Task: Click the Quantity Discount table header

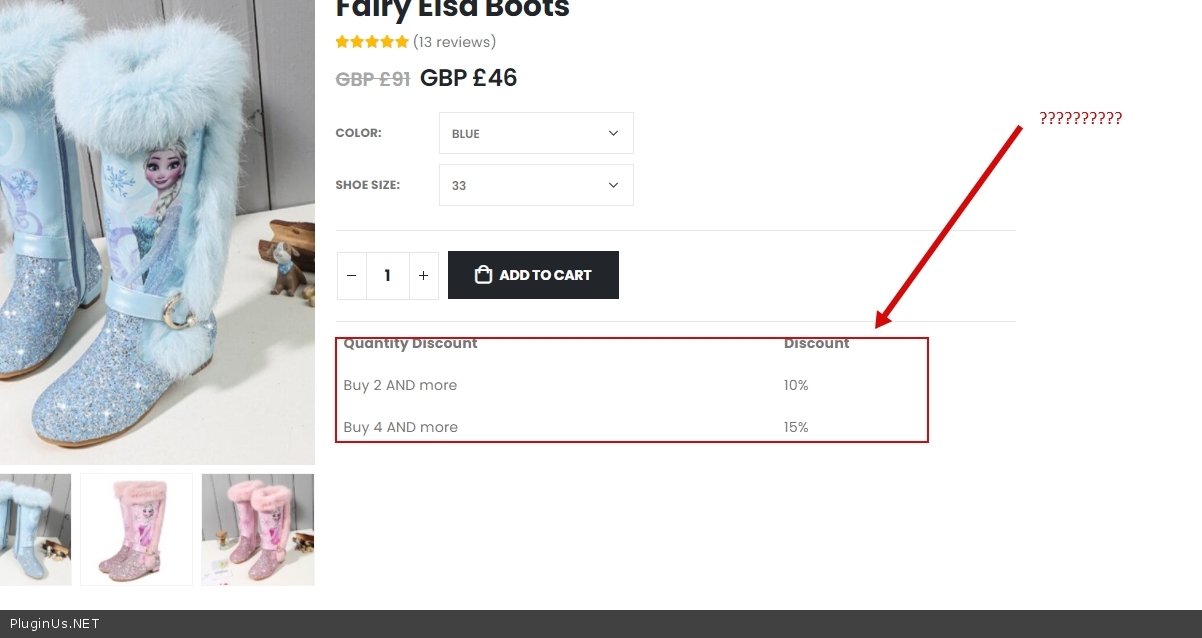Action: [x=410, y=344]
